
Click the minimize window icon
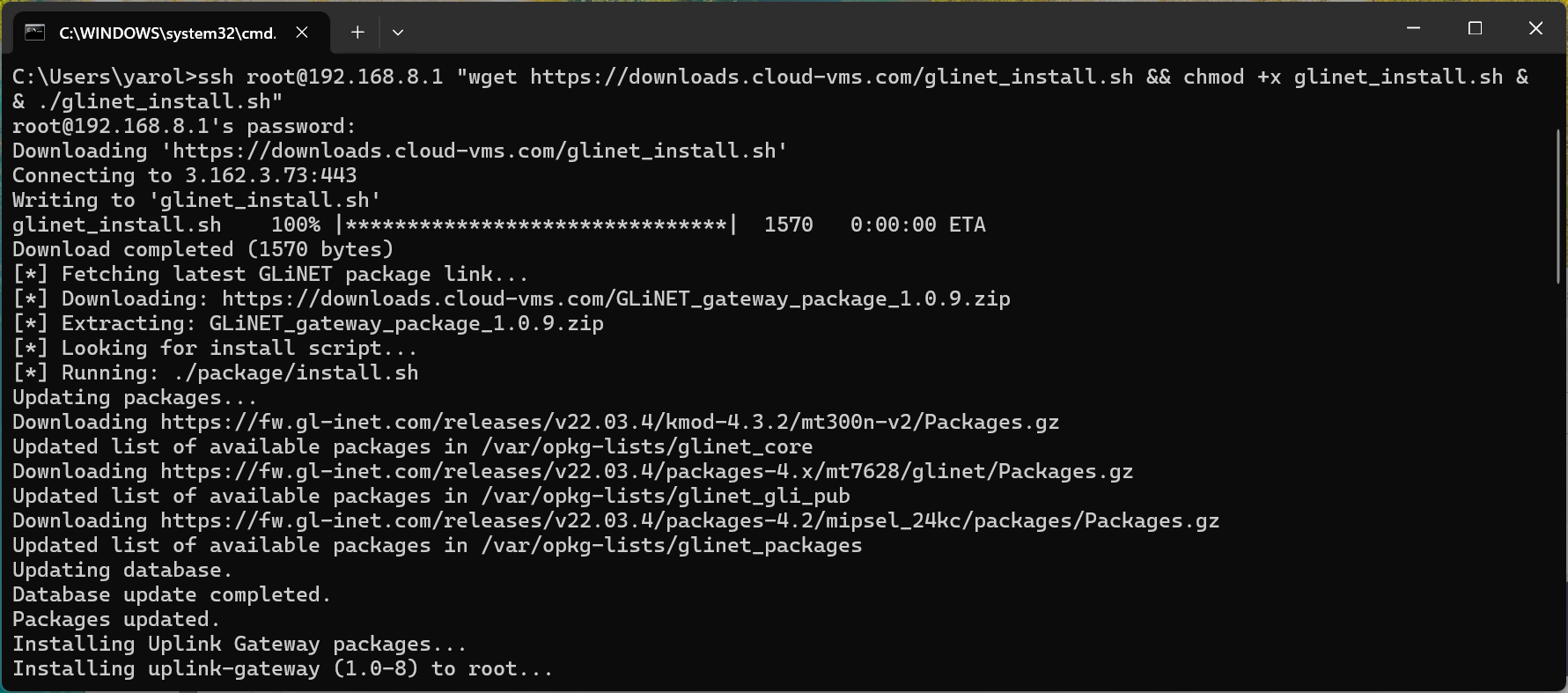click(1411, 28)
